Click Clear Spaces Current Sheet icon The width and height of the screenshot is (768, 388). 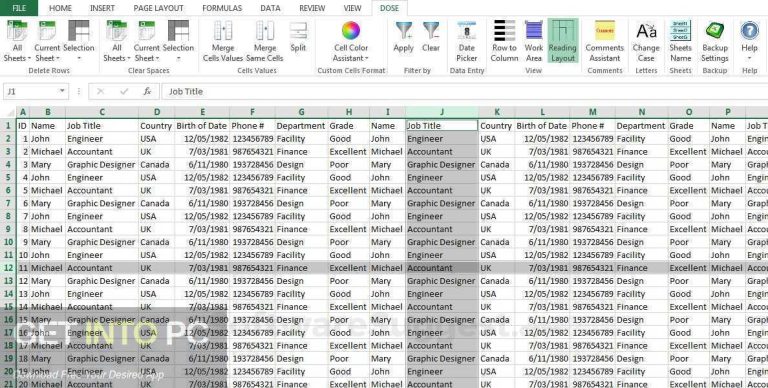pos(146,31)
